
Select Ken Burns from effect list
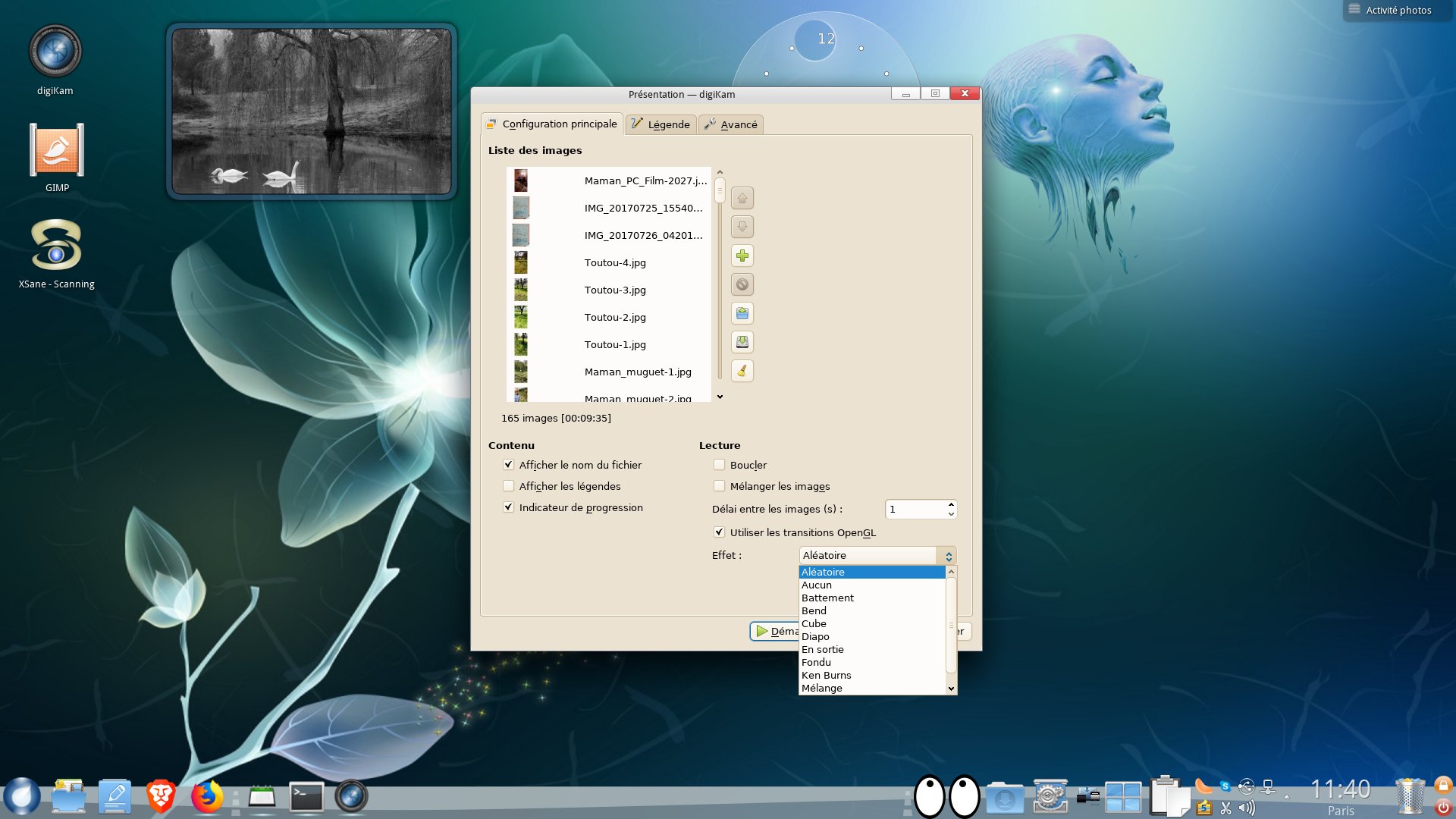click(826, 675)
